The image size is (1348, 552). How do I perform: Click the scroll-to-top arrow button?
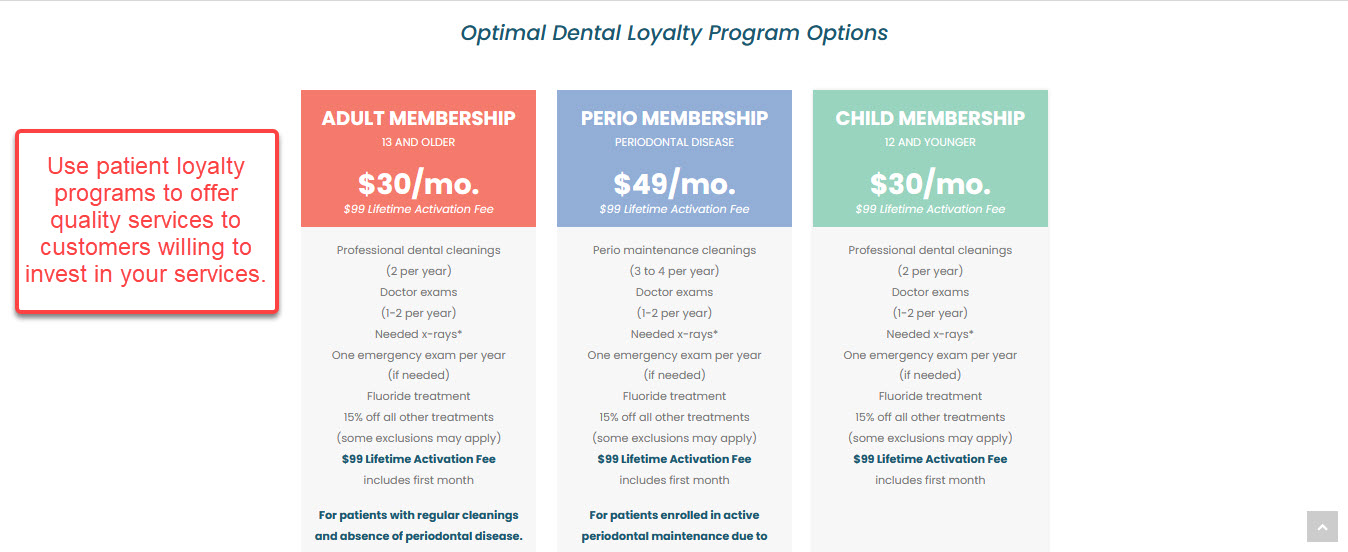coord(1321,527)
